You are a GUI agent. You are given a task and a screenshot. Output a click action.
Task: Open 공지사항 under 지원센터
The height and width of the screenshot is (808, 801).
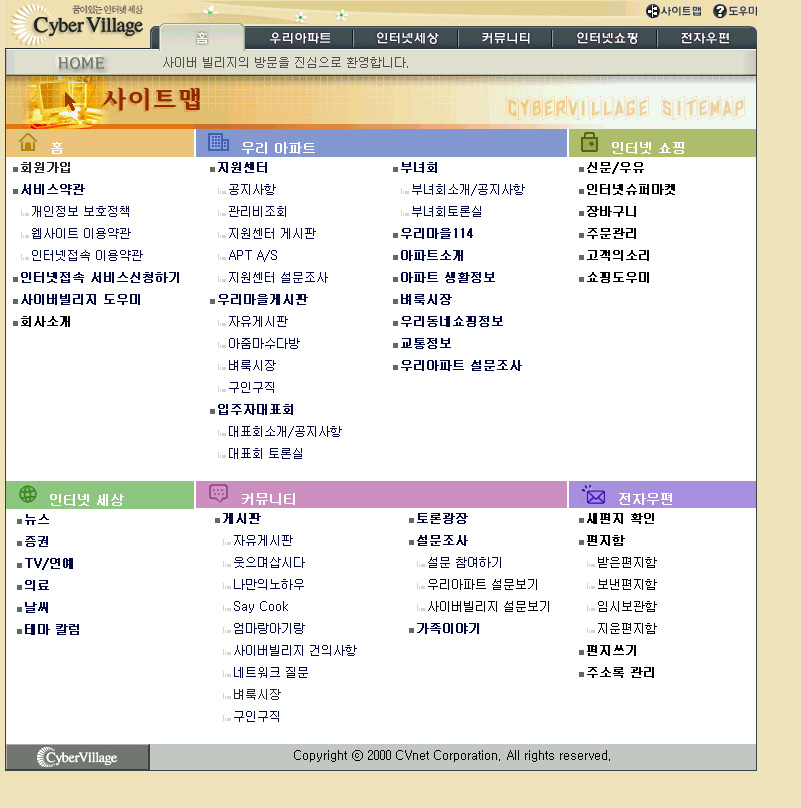click(252, 190)
